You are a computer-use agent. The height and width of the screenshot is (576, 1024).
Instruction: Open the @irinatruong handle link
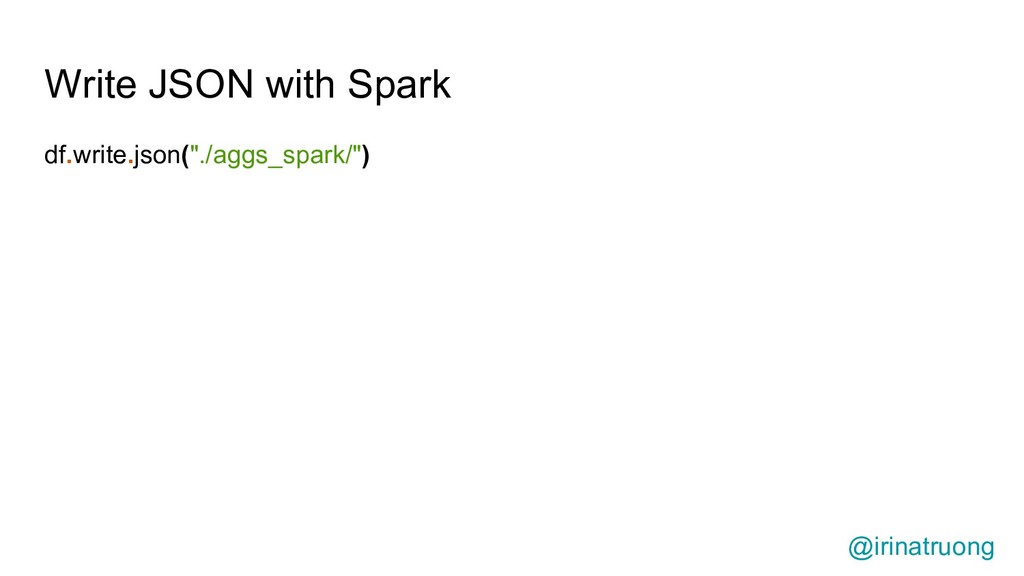[921, 547]
